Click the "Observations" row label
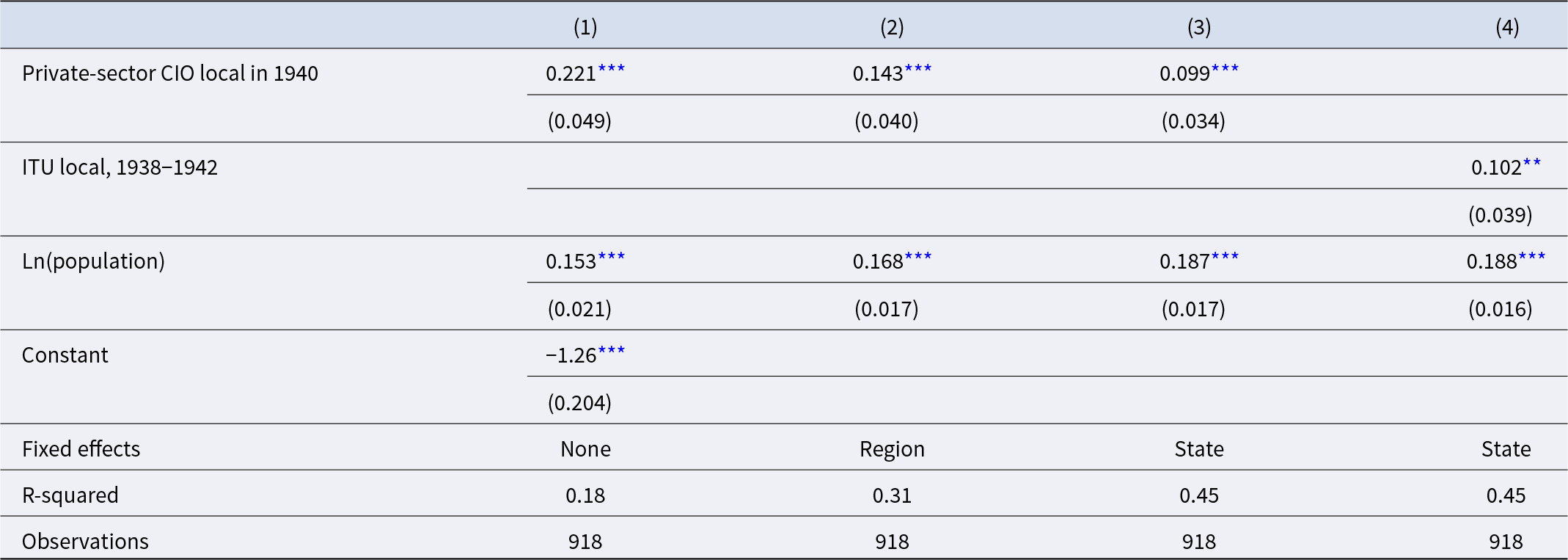Viewport: 1568px width, 560px height. 85,541
